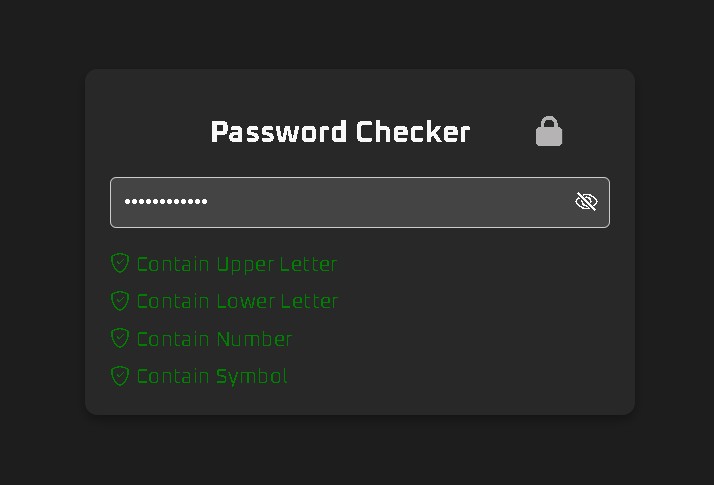The height and width of the screenshot is (485, 714).
Task: Select the Contain Upper Letter requirement text
Action: pyautogui.click(x=237, y=265)
